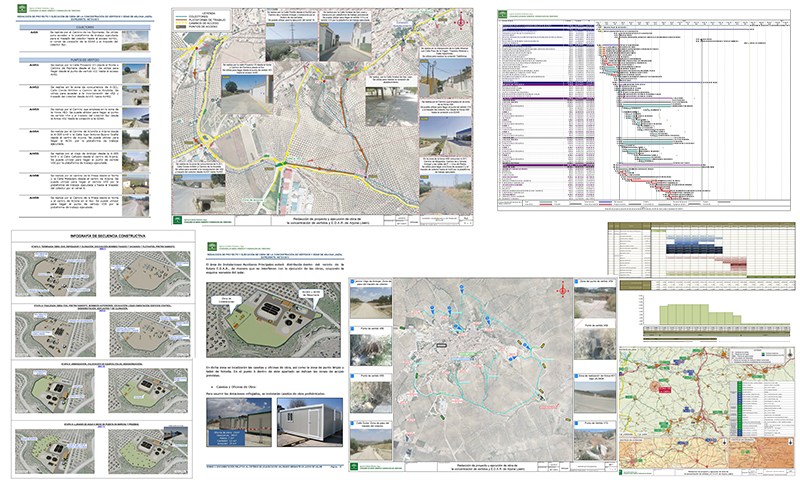Image resolution: width=800 pixels, height=480 pixels.
Task: Click the green logo in access roads map title block
Action: click(178, 220)
